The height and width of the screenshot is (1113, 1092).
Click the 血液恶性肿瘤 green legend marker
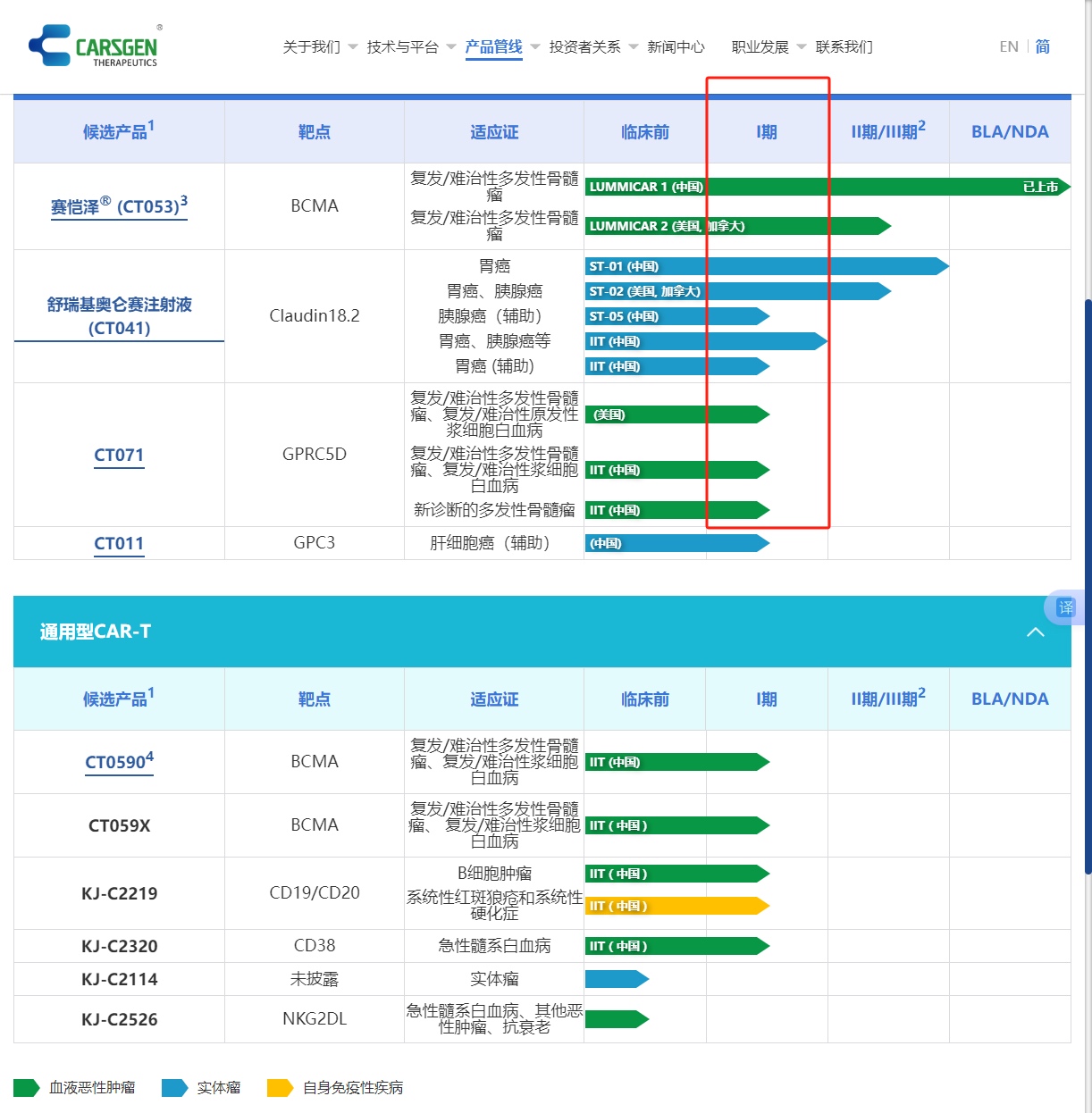click(26, 1087)
